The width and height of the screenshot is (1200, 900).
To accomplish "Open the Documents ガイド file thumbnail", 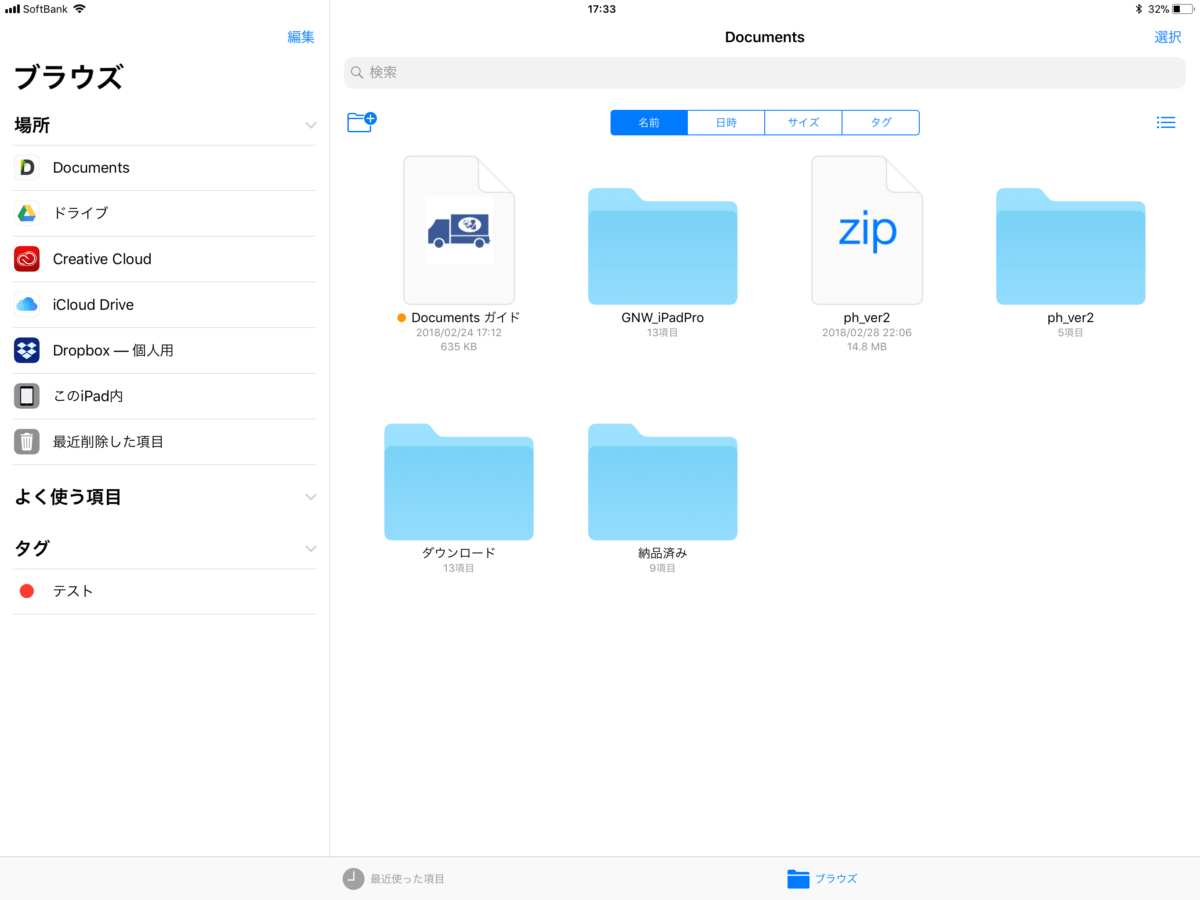I will [x=459, y=230].
